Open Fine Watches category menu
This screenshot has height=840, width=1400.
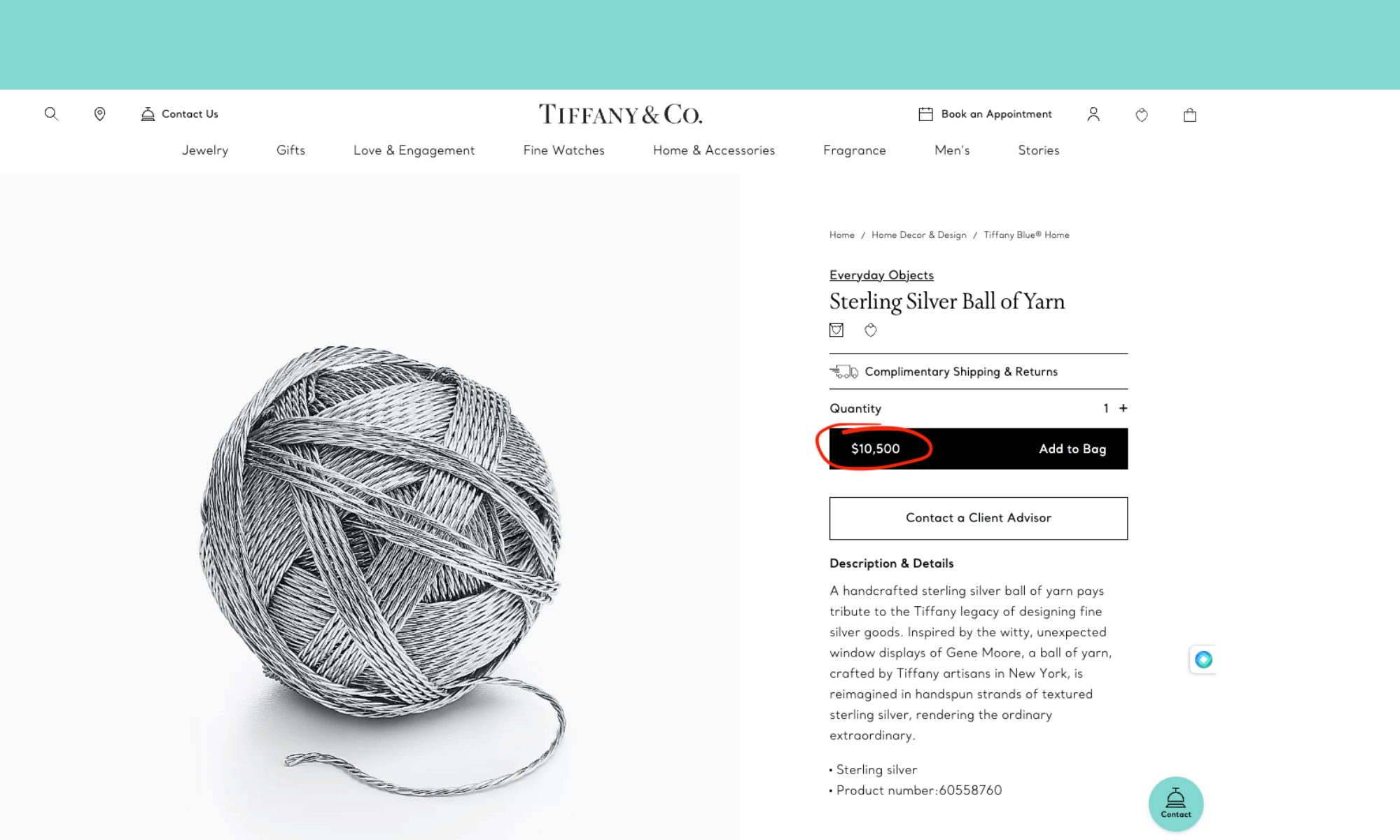coord(563,150)
